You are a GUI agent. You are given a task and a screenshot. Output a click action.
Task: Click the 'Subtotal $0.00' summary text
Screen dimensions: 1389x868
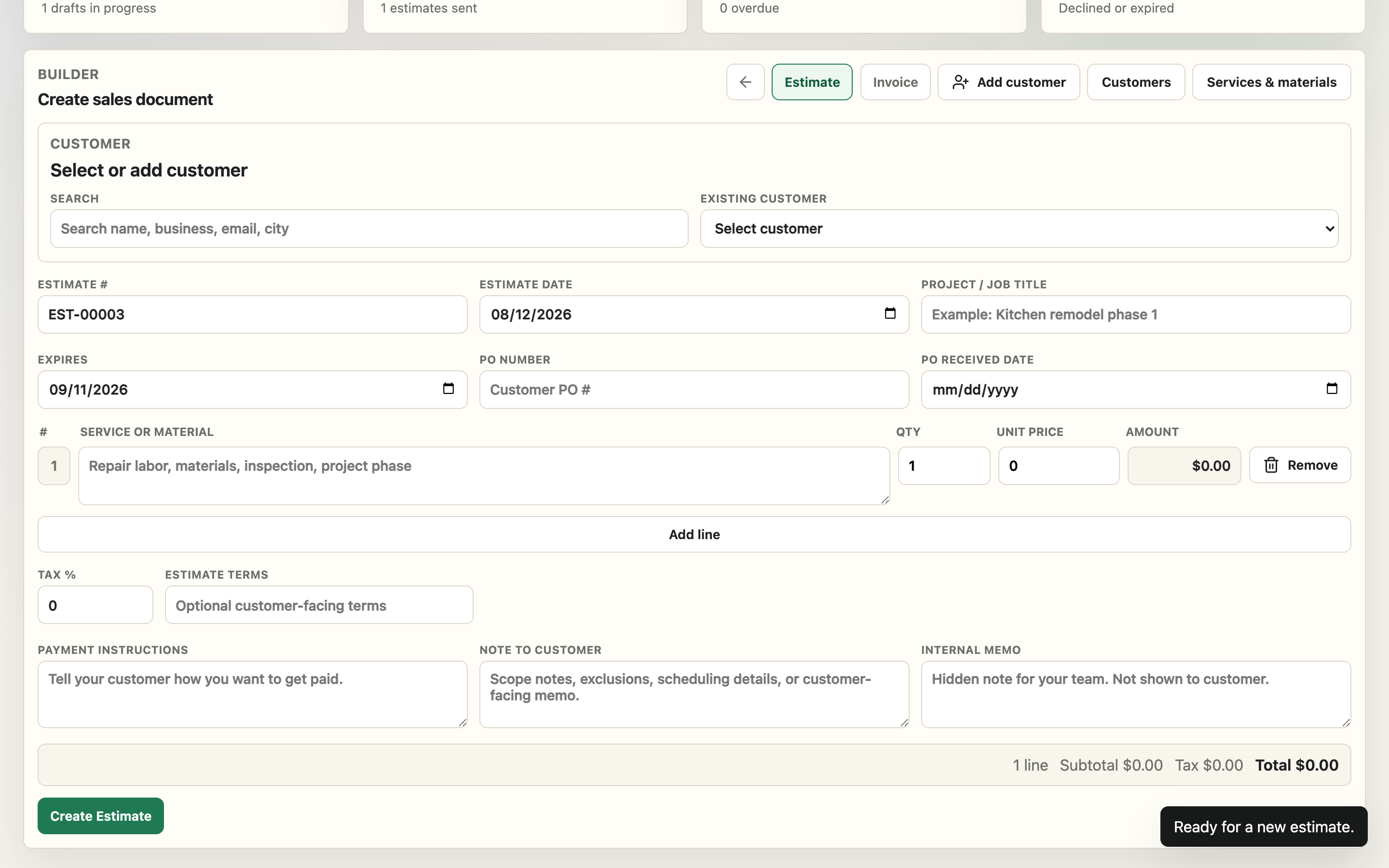[1111, 765]
